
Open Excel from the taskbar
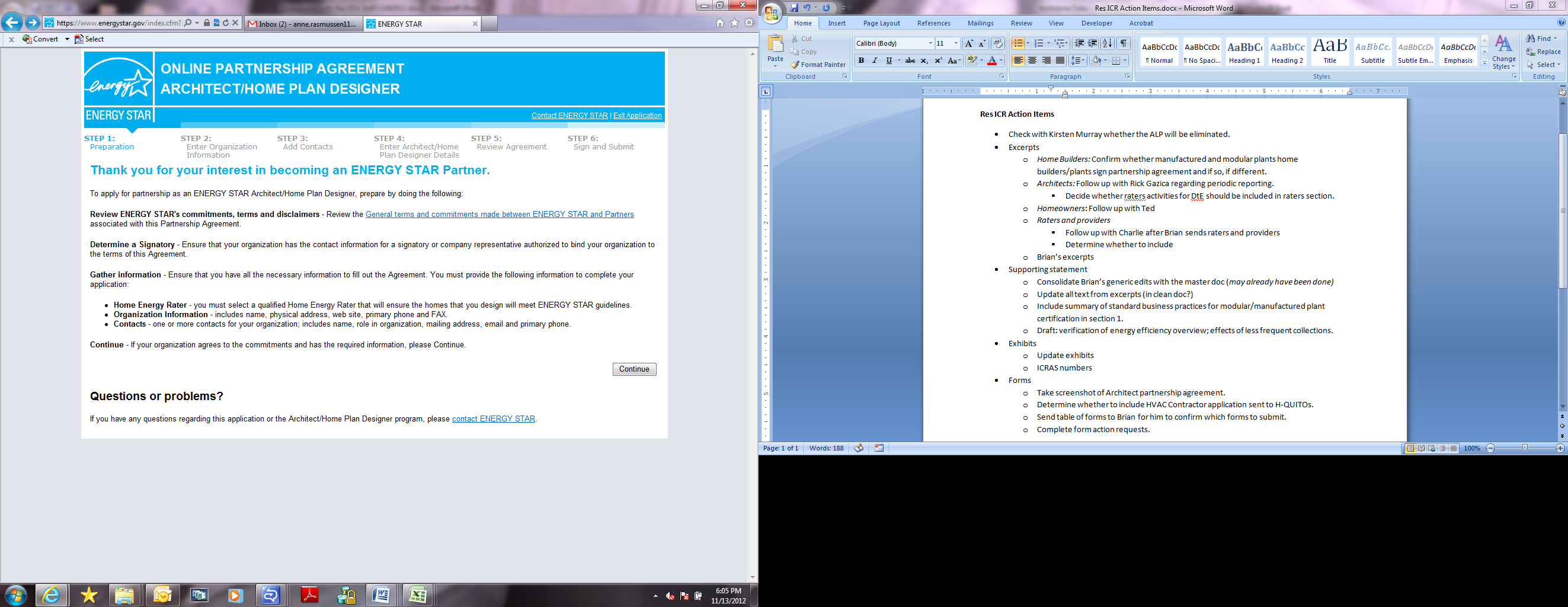pyautogui.click(x=418, y=595)
